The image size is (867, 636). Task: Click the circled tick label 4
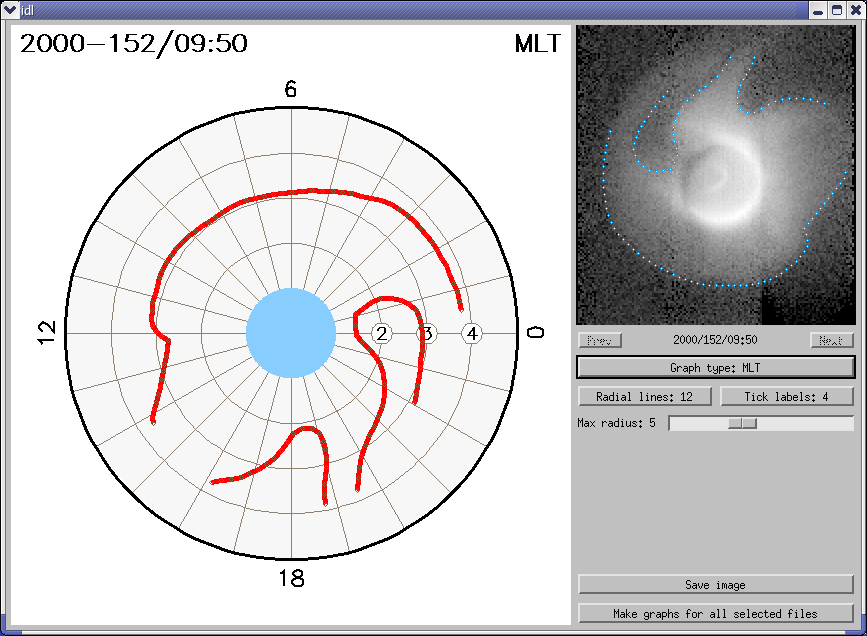pos(472,333)
